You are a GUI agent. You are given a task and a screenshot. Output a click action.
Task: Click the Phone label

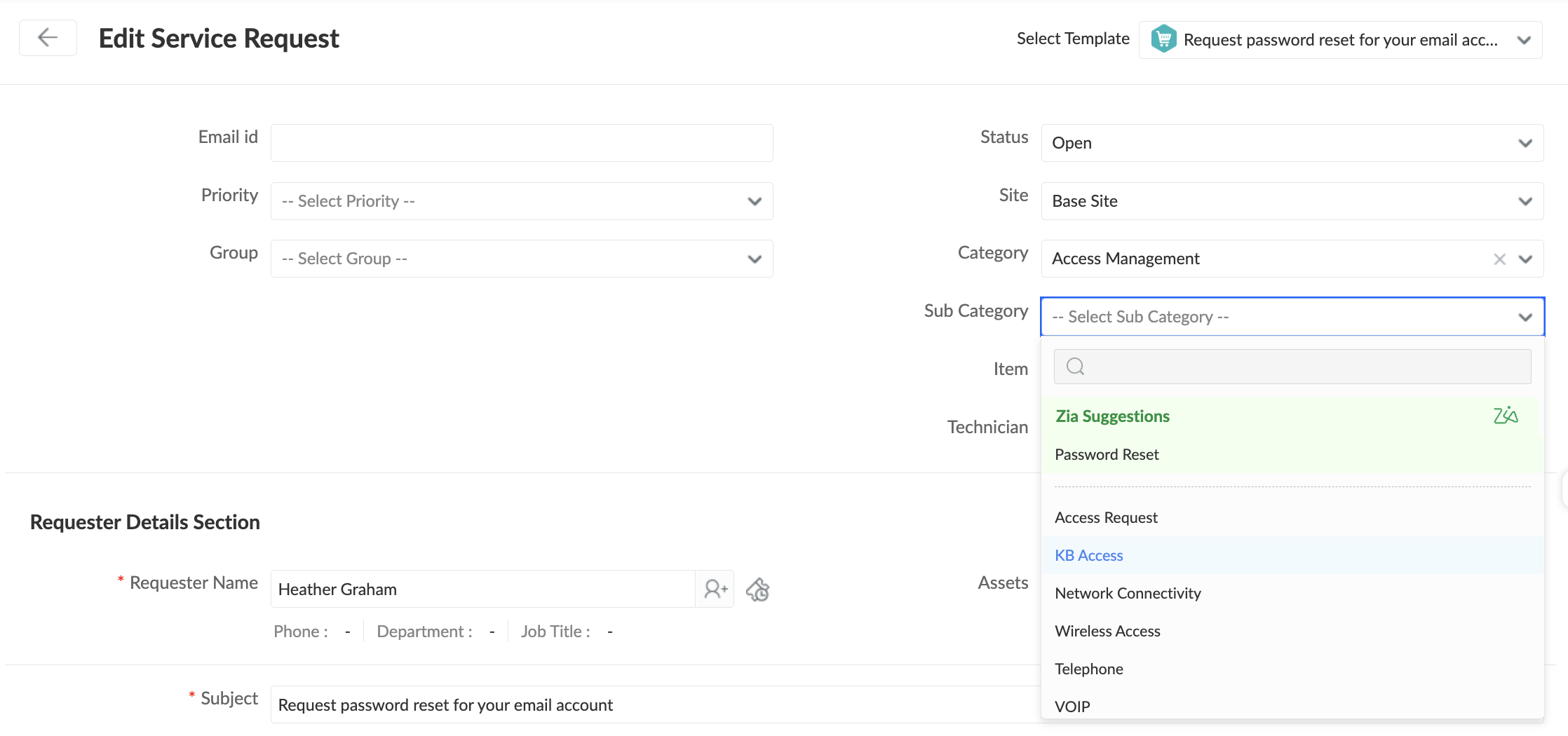(301, 632)
